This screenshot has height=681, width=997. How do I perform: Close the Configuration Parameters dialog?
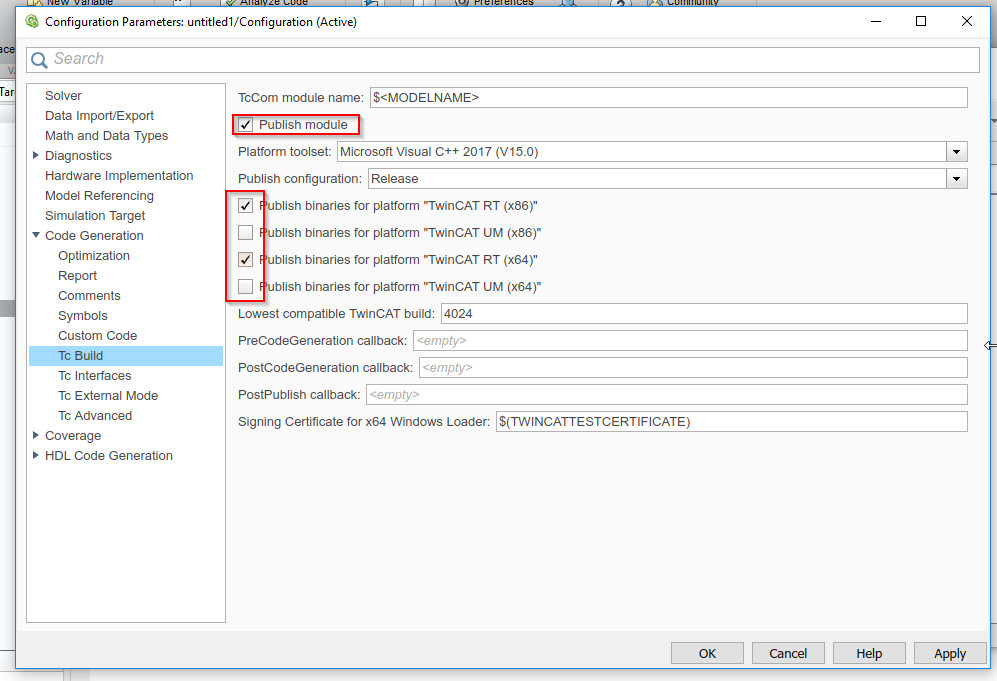(x=966, y=22)
